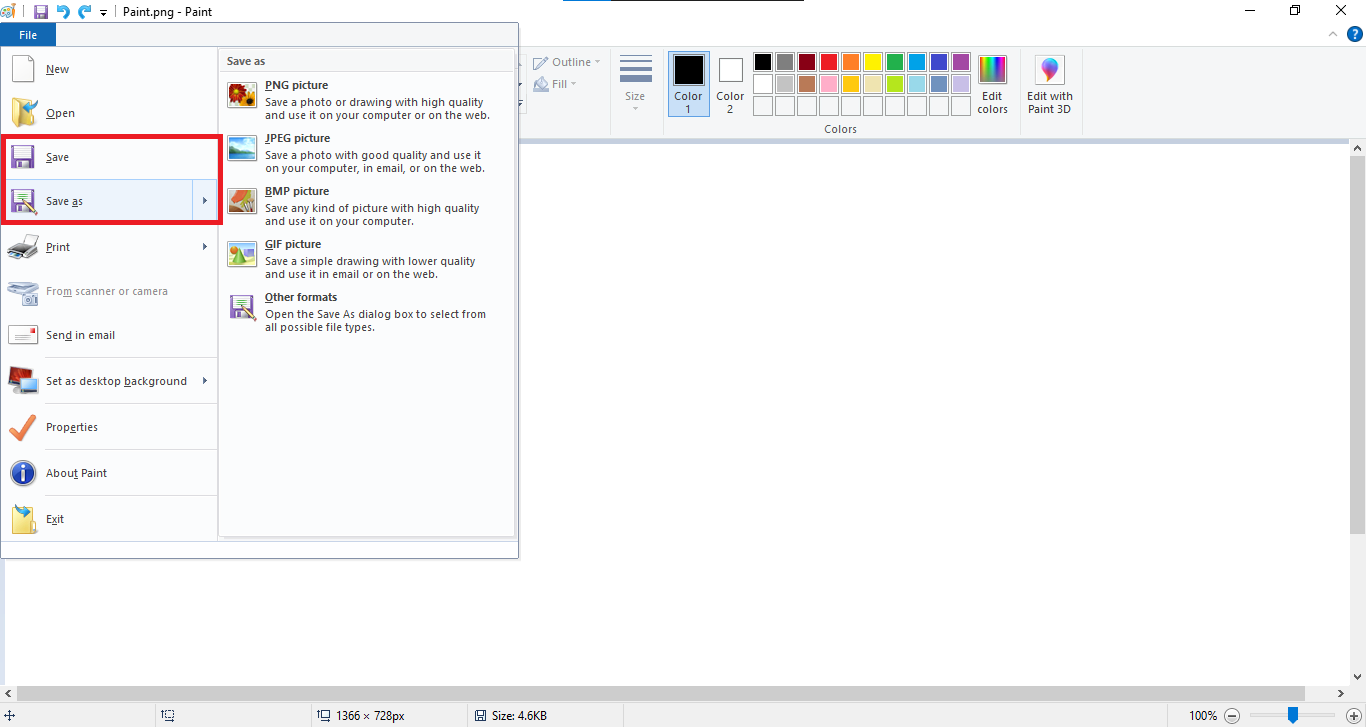
Task: Open the Outline dropdown
Action: [x=567, y=62]
